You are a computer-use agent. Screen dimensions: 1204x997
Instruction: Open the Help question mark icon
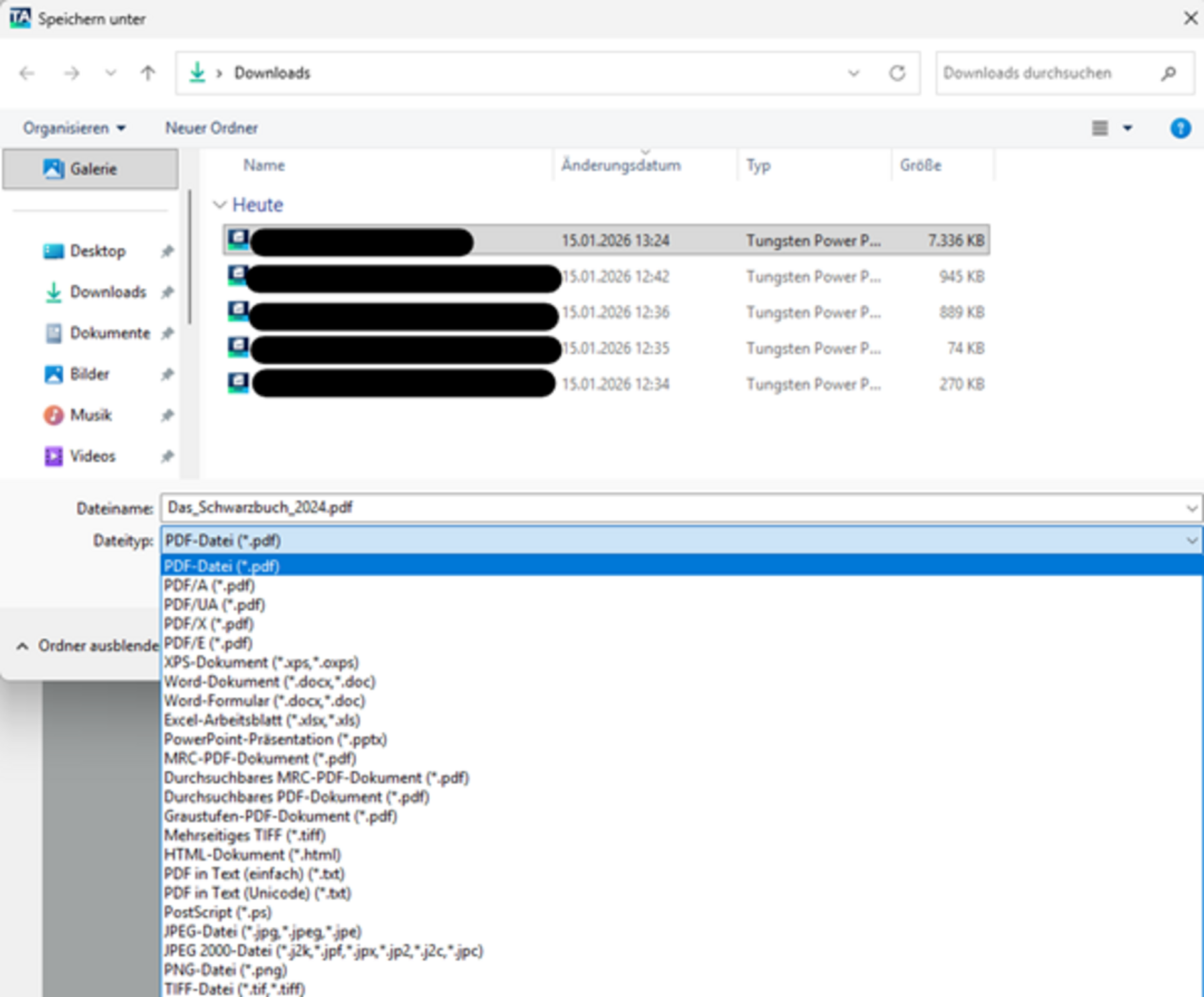click(x=1180, y=129)
